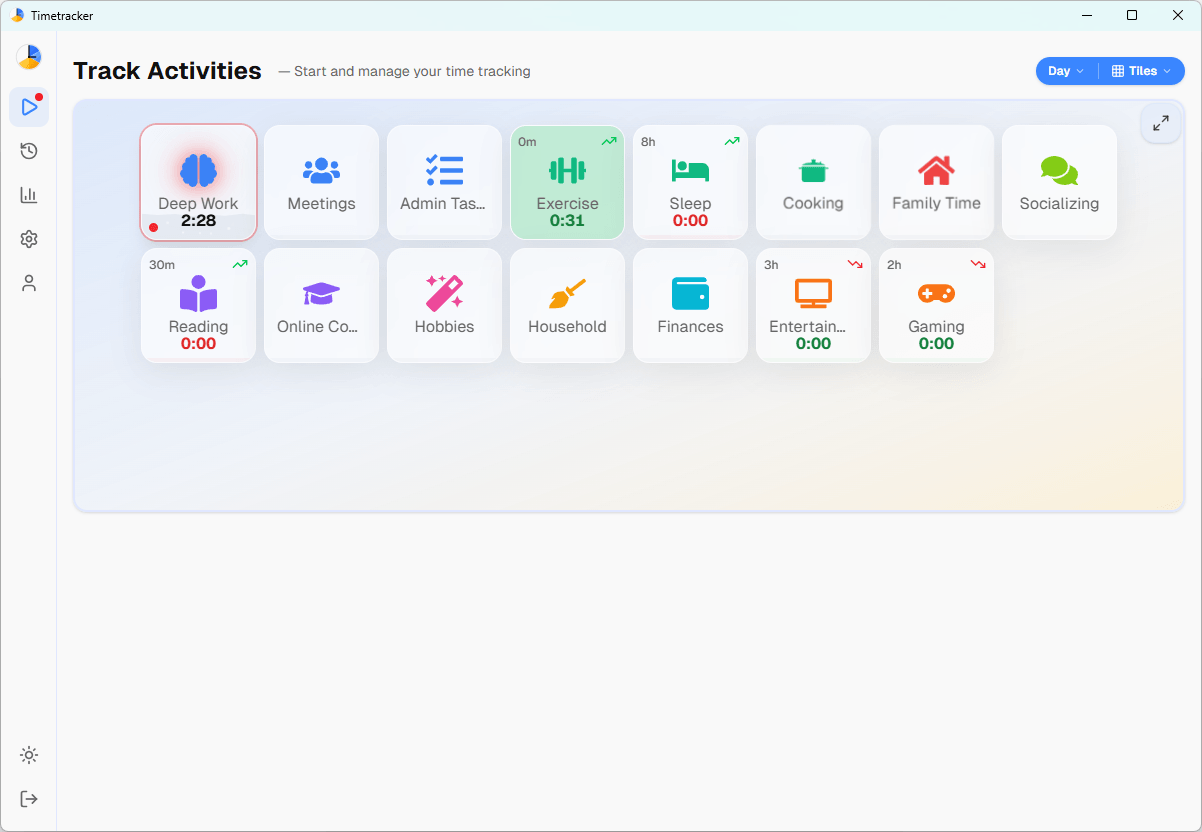Open the user Profile icon in sidebar
Viewport: 1202px width, 832px height.
(x=29, y=283)
